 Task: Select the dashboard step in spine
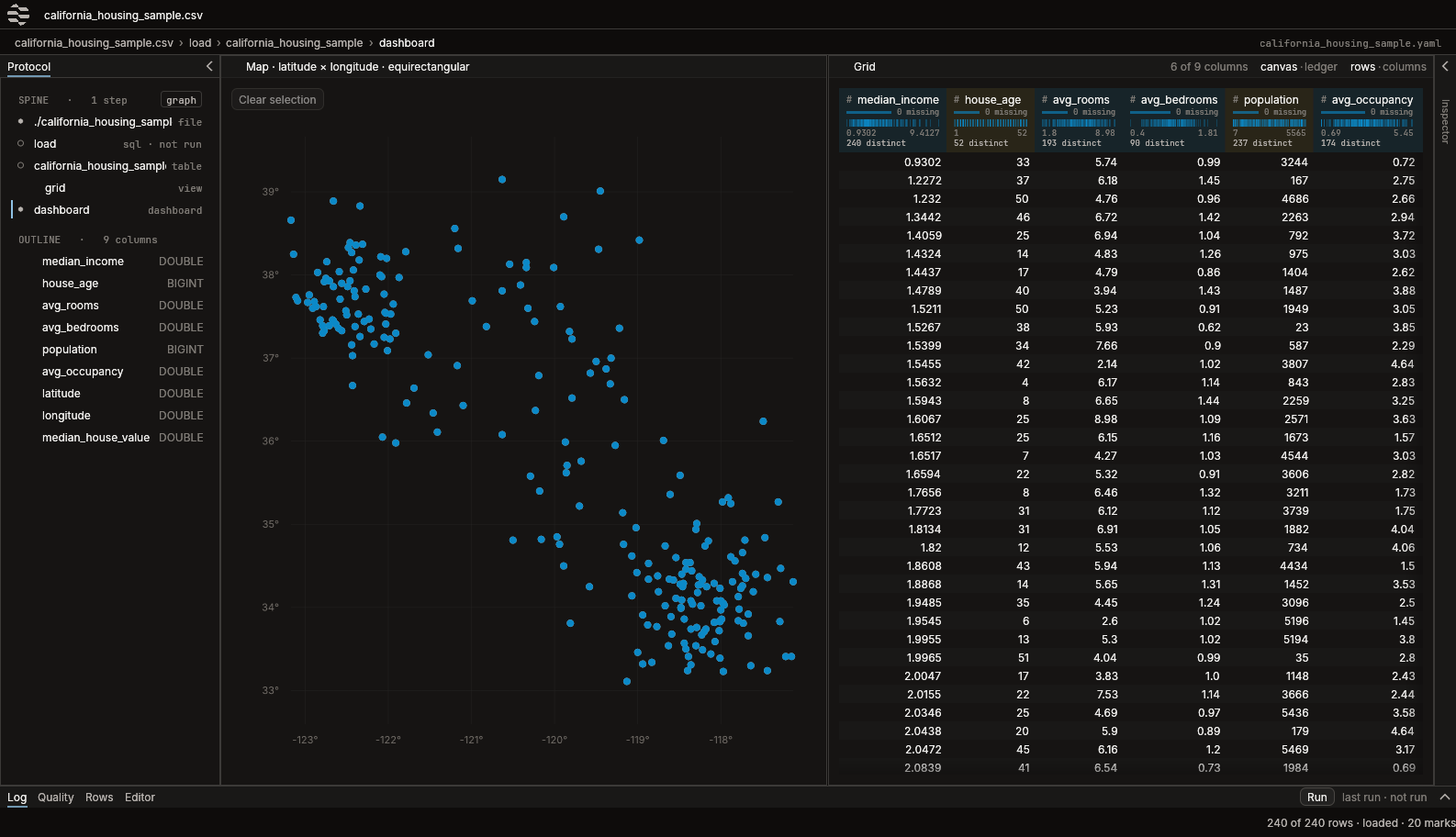pyautogui.click(x=110, y=210)
